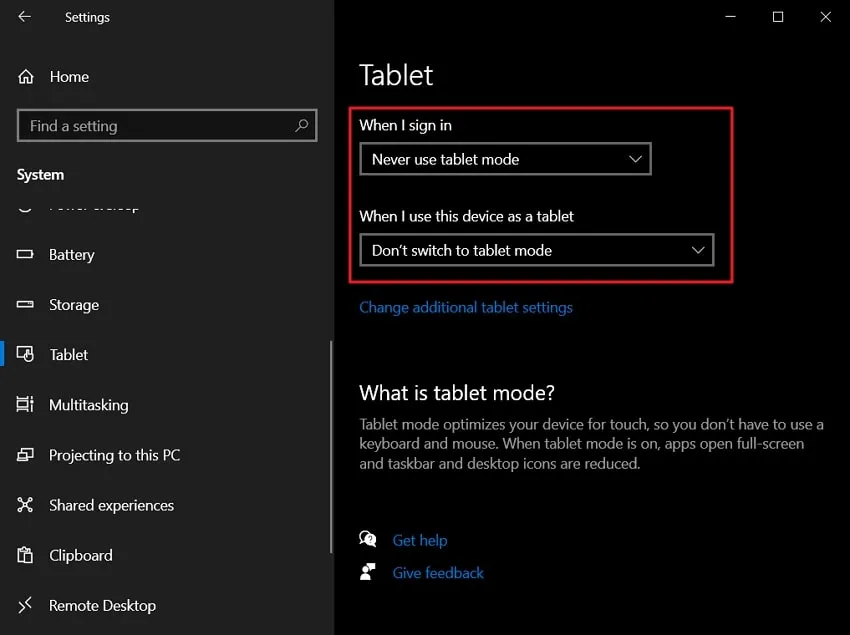Click the Multitasking icon

pyautogui.click(x=25, y=405)
